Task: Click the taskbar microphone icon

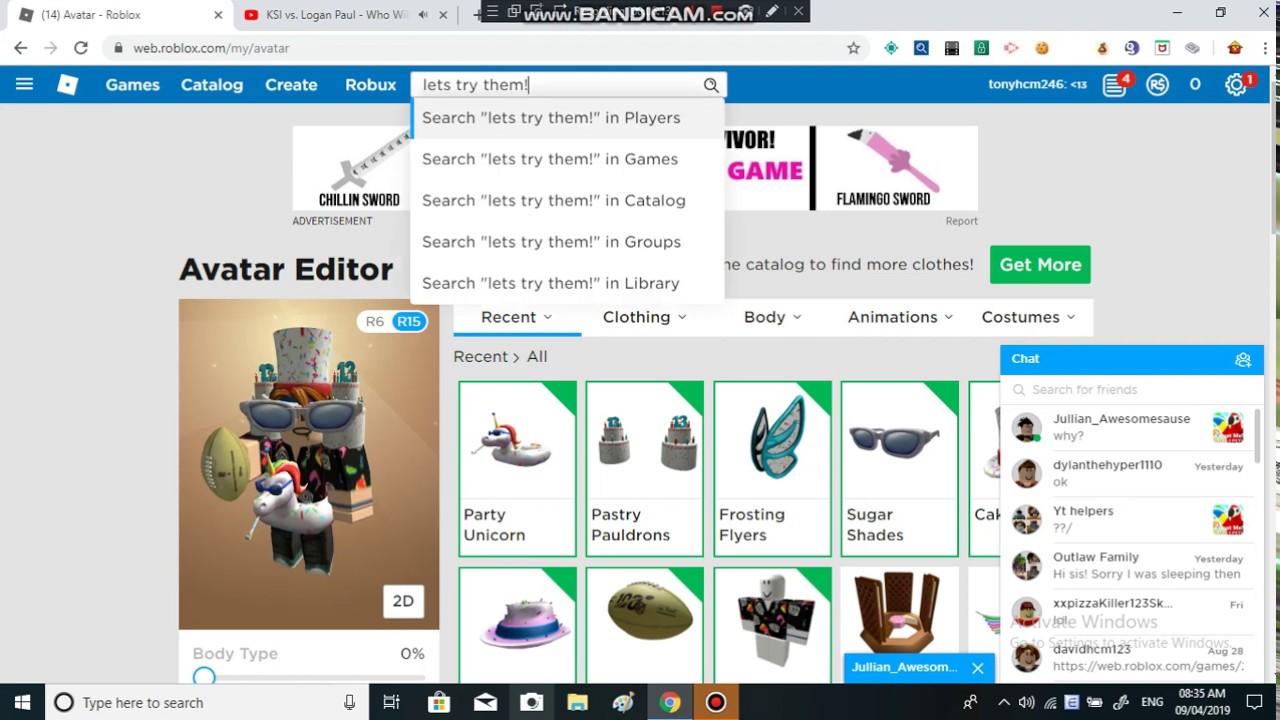Action: click(x=349, y=703)
